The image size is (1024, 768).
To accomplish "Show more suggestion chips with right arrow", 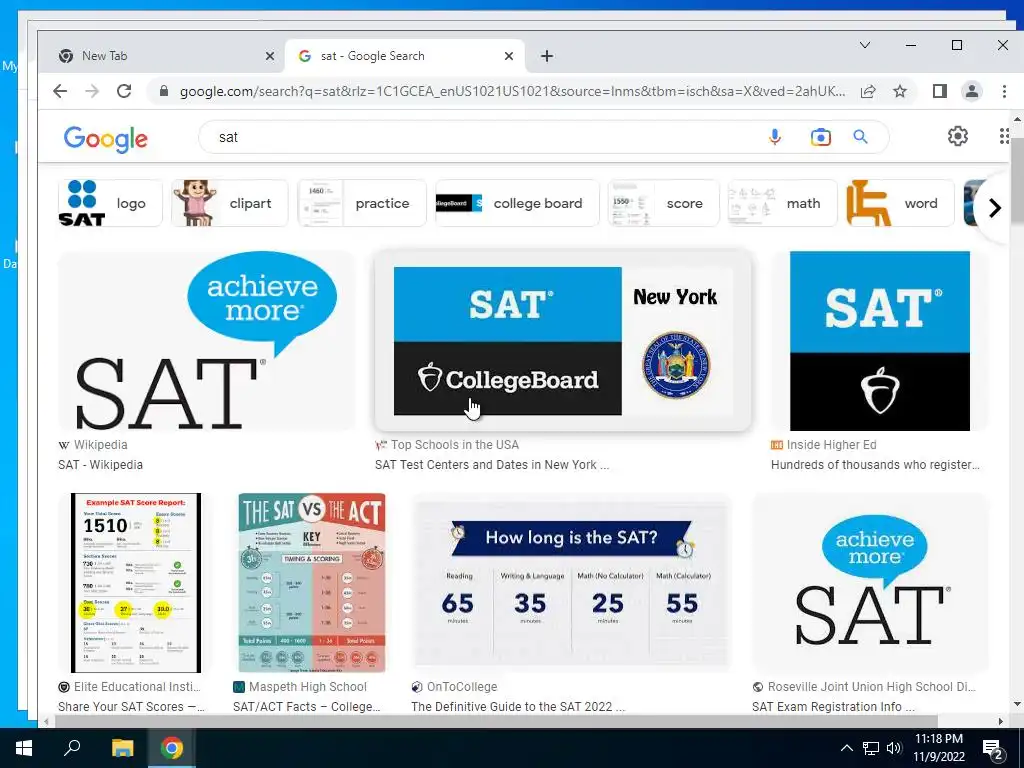I will tap(994, 208).
